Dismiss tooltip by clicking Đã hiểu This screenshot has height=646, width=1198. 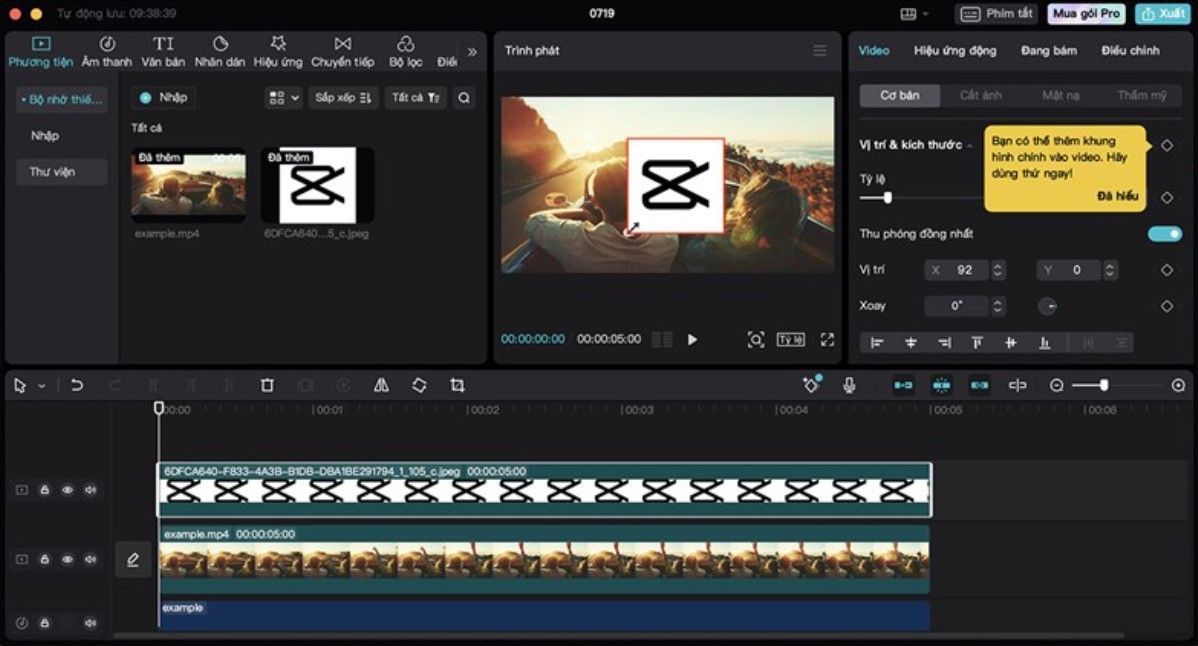point(1117,196)
